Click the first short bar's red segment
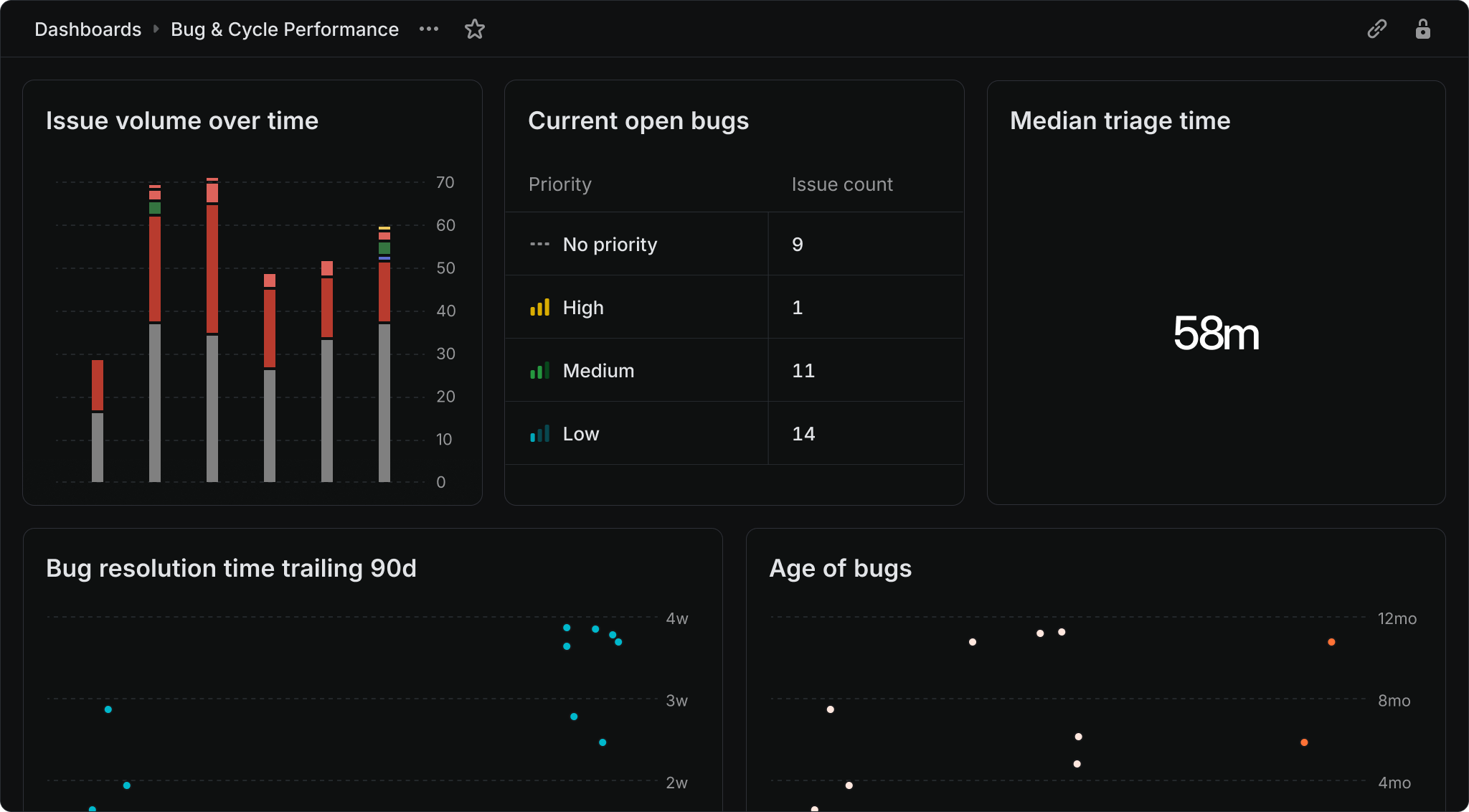Image resolution: width=1469 pixels, height=812 pixels. 98,384
